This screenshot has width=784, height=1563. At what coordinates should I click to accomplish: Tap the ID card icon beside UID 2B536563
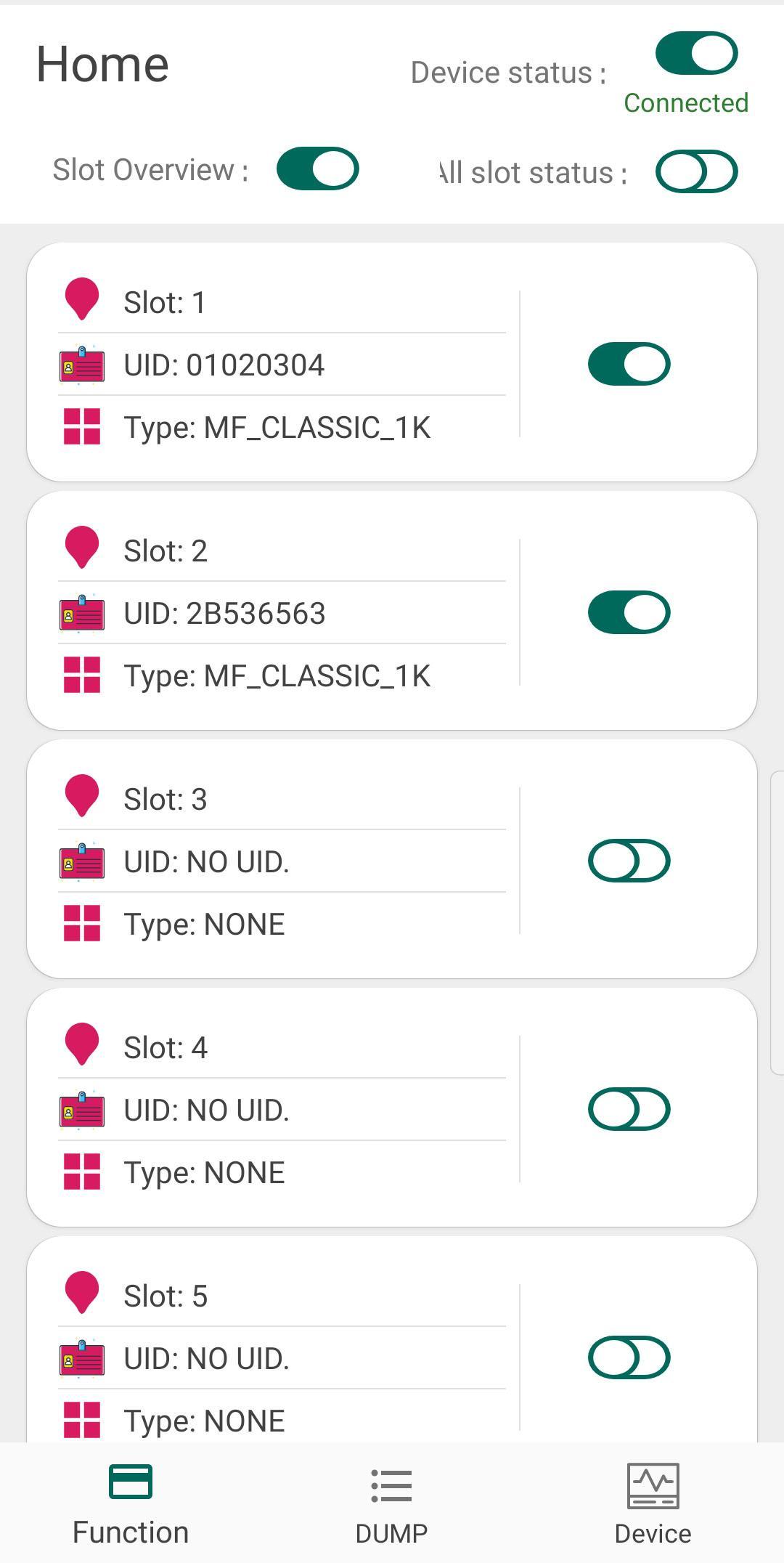(x=82, y=613)
